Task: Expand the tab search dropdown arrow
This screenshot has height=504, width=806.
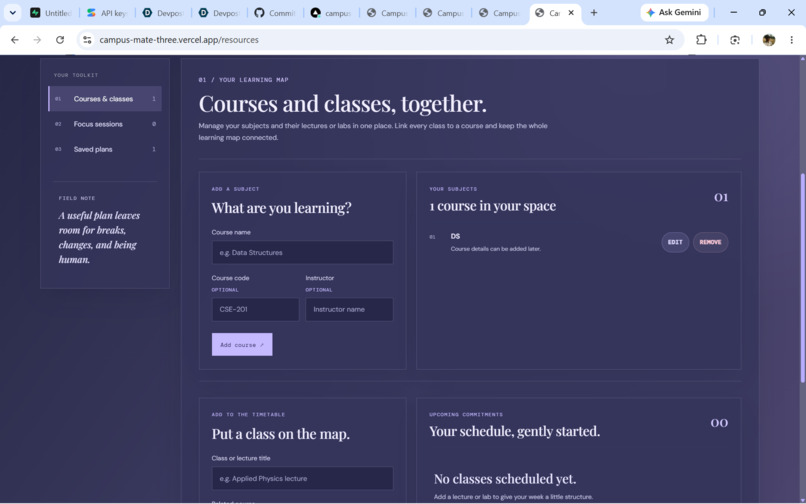Action: (12, 12)
